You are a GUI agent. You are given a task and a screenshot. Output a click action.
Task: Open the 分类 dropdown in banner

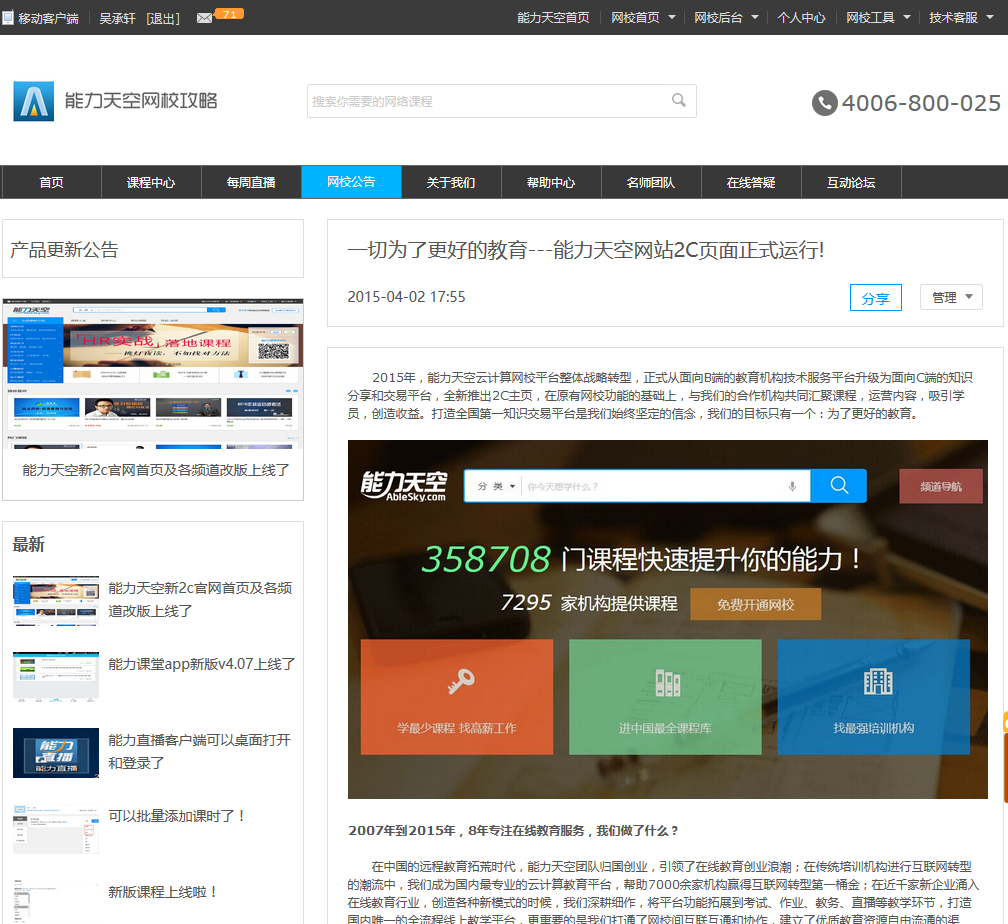click(x=496, y=486)
